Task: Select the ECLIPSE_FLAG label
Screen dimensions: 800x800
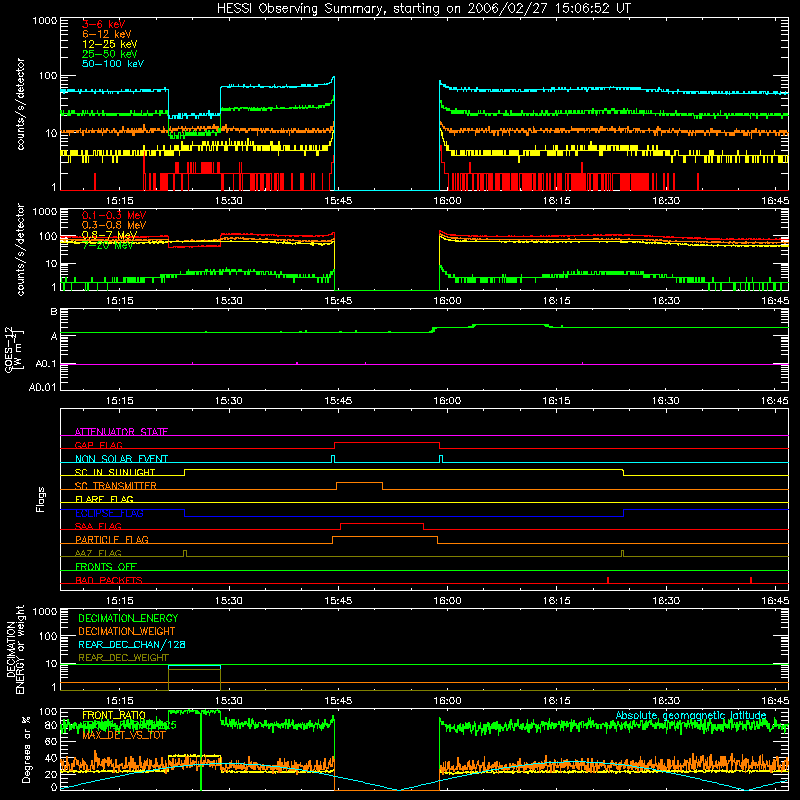Action: [x=109, y=513]
